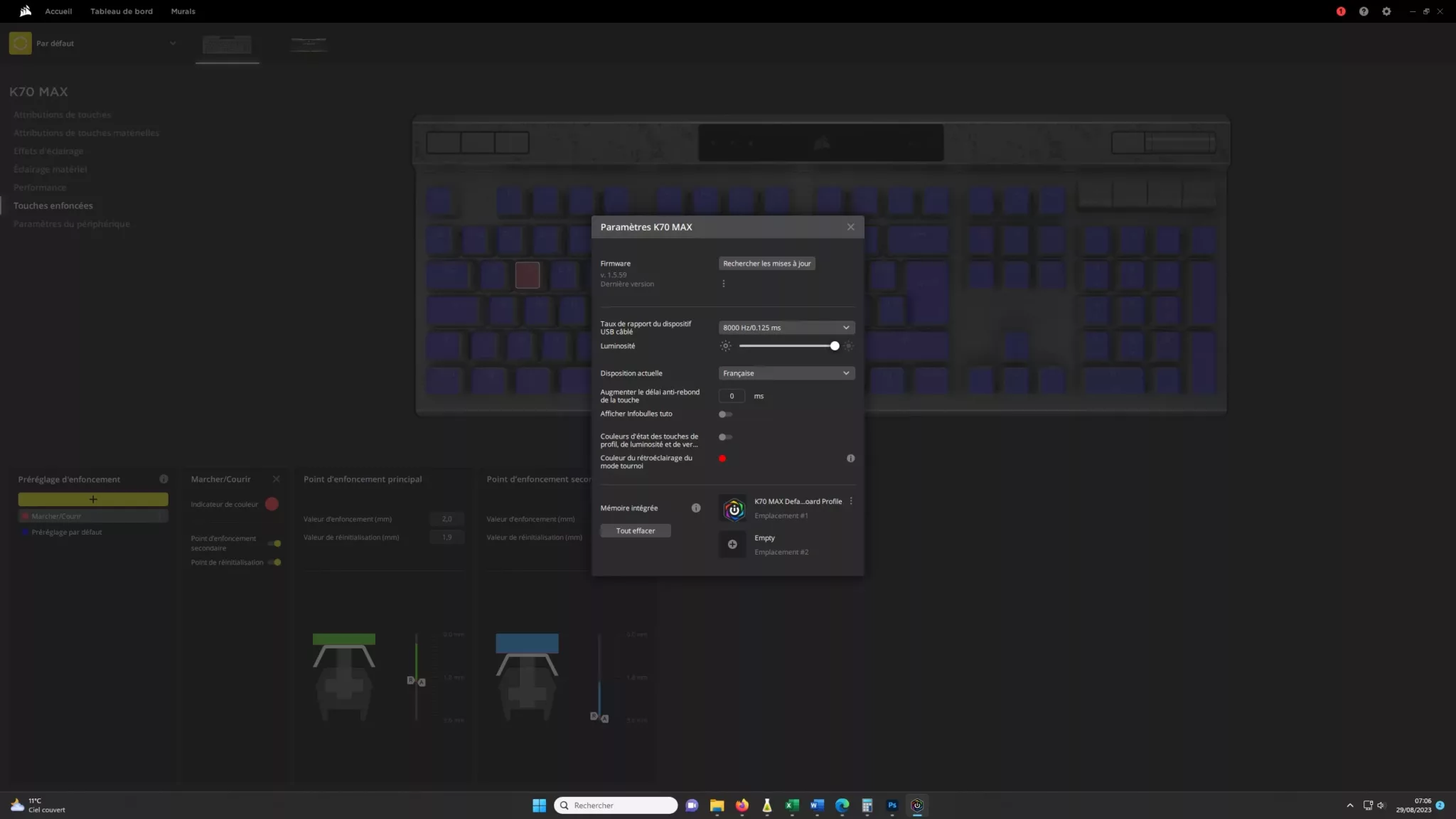Viewport: 1456px width, 819px height.
Task: Click the red tournament backlight color swatch
Action: [x=722, y=459]
